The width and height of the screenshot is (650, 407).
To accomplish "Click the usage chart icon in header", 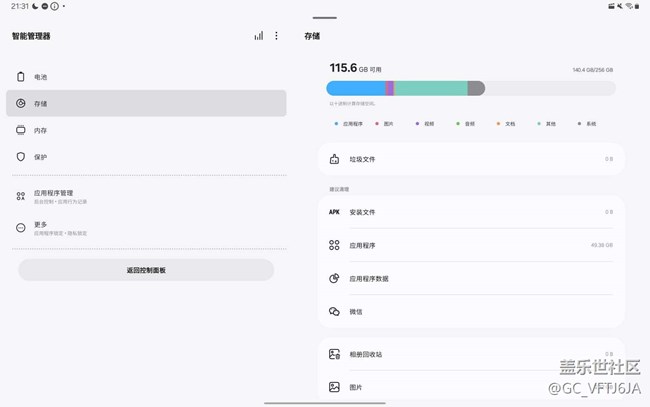I will (258, 36).
